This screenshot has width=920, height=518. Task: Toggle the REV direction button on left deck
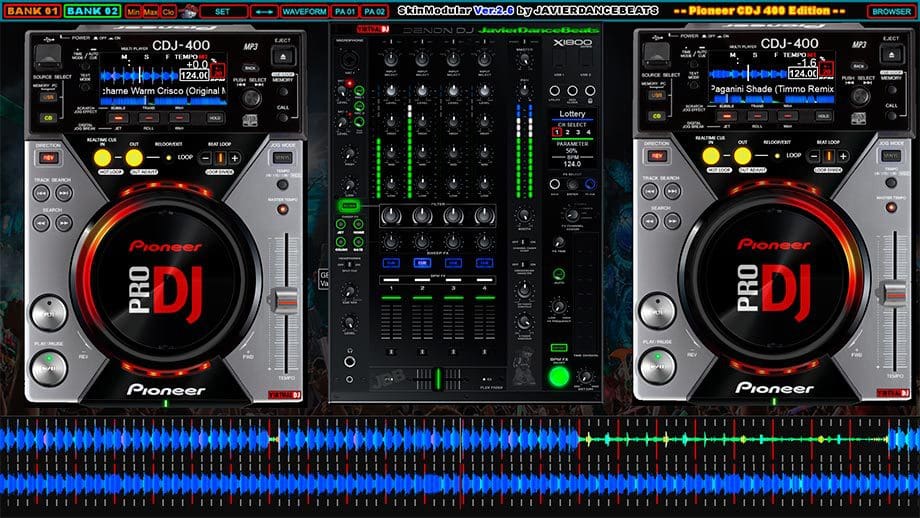(48, 158)
